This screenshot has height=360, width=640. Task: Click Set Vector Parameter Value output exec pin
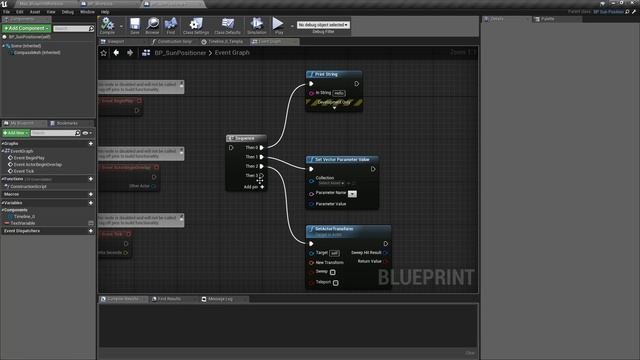373,169
